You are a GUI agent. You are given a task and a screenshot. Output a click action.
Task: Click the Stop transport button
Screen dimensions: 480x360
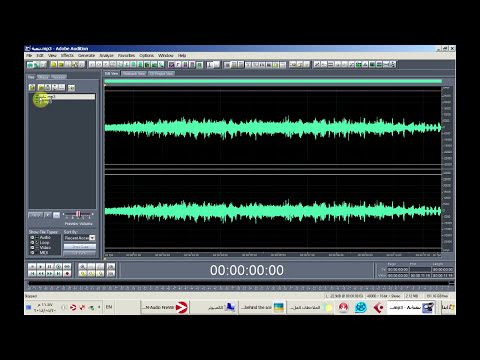pos(32,266)
